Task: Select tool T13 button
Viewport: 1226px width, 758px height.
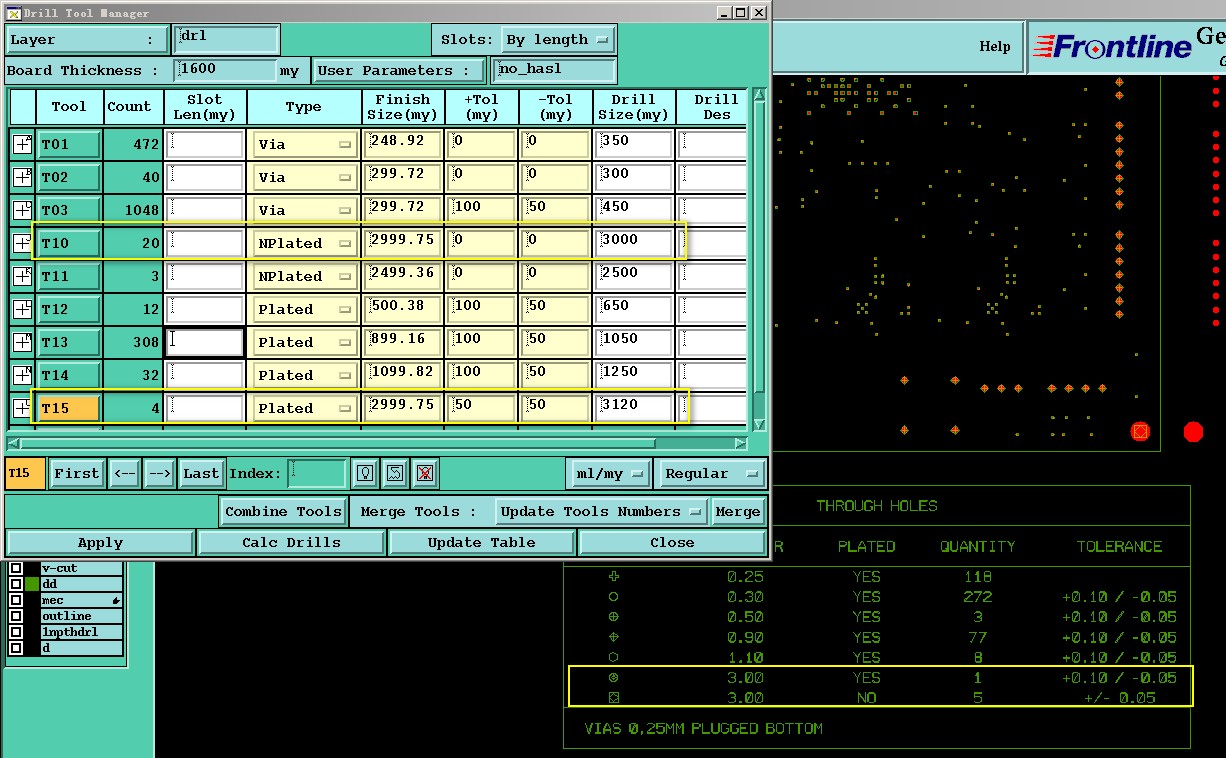Action: click(x=69, y=342)
